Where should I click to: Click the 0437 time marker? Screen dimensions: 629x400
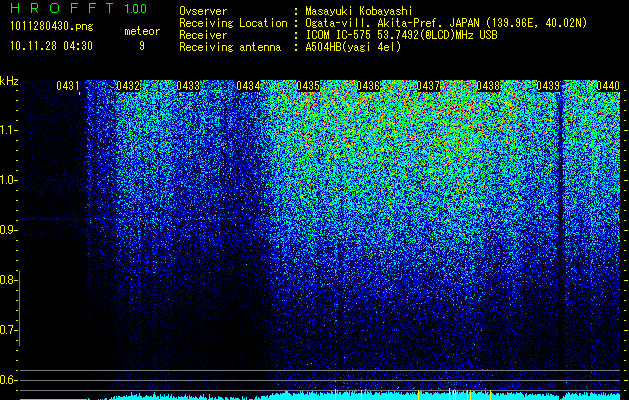click(x=428, y=86)
